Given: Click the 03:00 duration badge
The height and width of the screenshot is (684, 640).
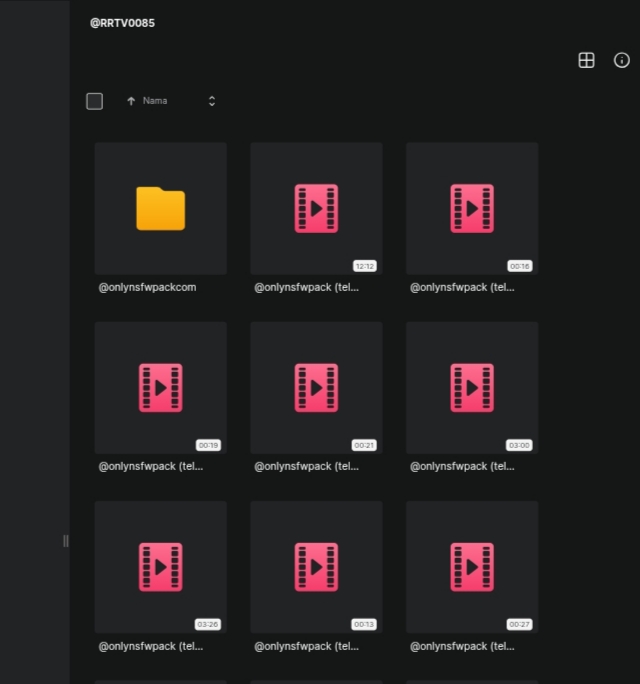Looking at the screenshot, I should point(519,445).
